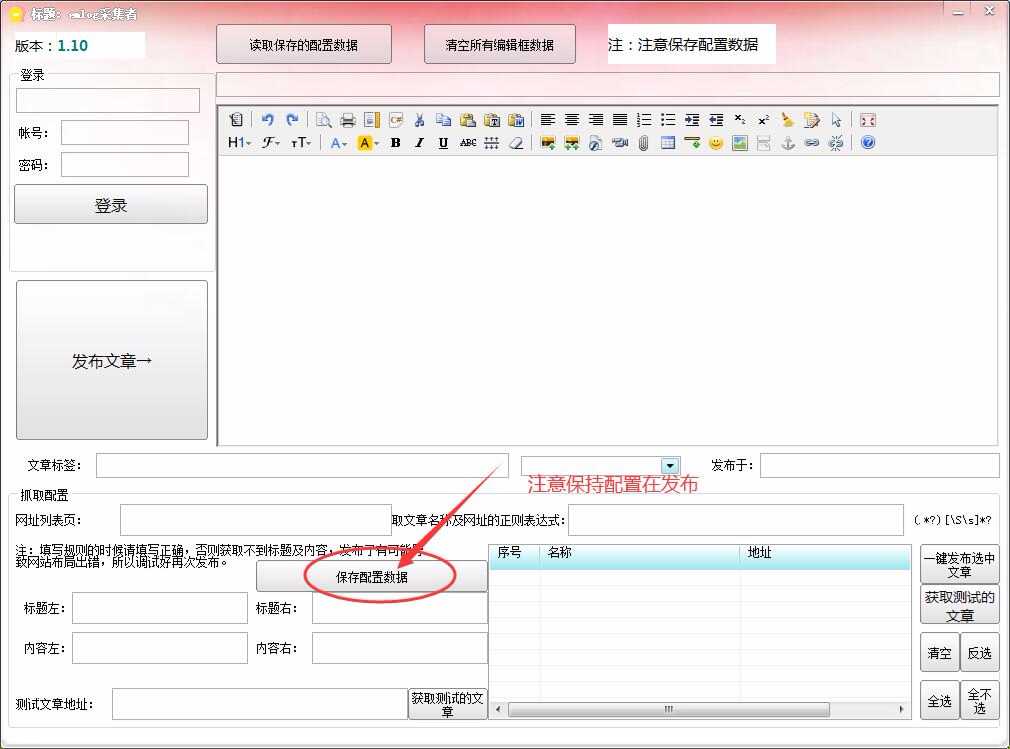Click the 发布文章 button
Image resolution: width=1010 pixels, height=749 pixels.
click(111, 361)
